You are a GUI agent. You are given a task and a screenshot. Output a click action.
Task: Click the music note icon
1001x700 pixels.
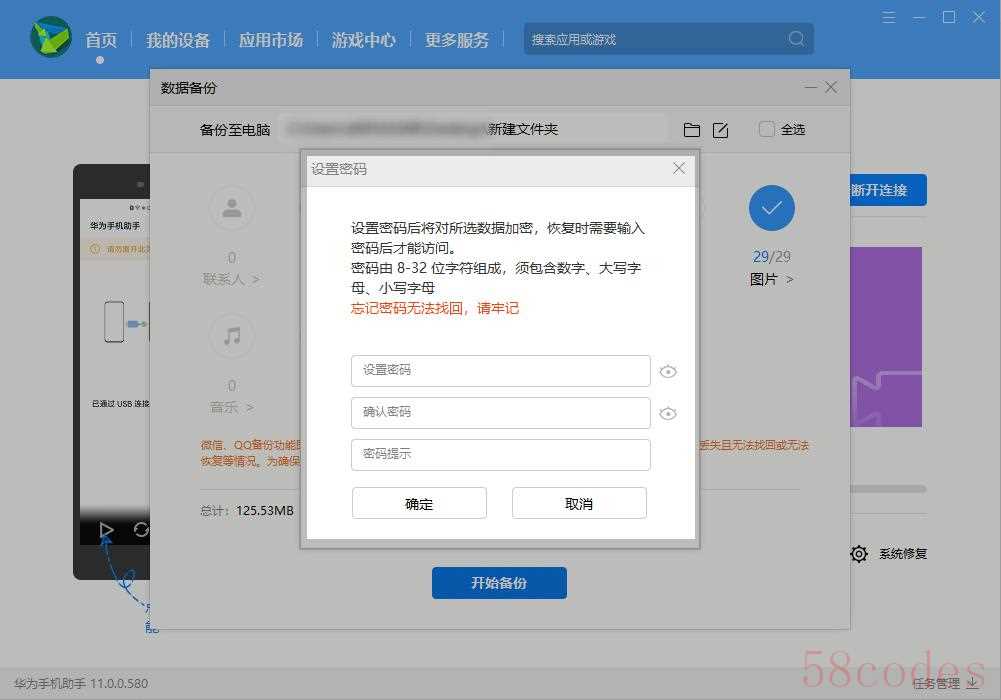pyautogui.click(x=232, y=336)
